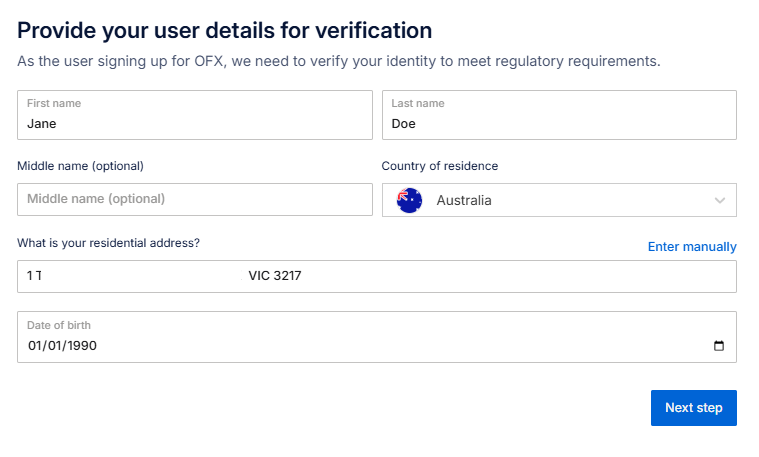Click the First name floating label
This screenshot has width=759, height=457.
(x=54, y=103)
